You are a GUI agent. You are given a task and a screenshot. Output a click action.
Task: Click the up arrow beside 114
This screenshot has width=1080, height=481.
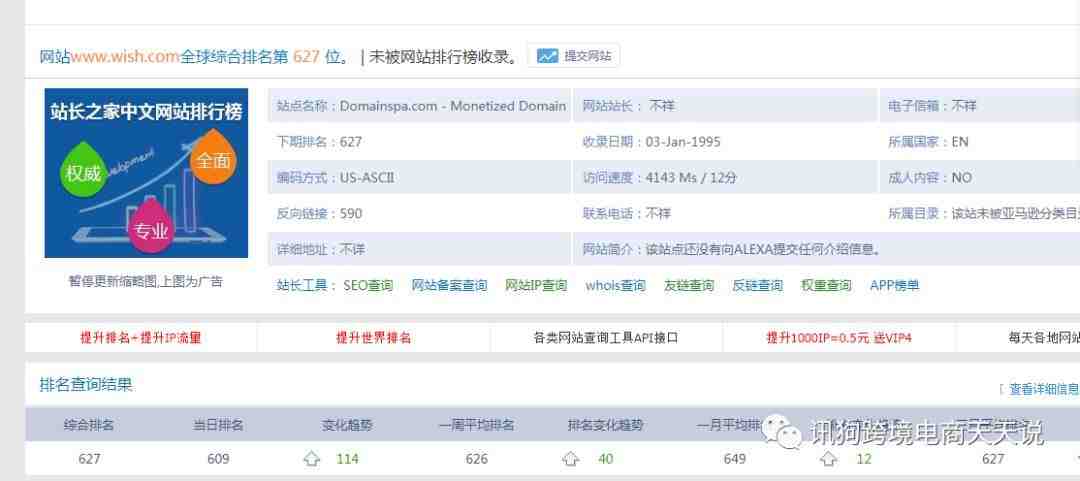tap(312, 459)
